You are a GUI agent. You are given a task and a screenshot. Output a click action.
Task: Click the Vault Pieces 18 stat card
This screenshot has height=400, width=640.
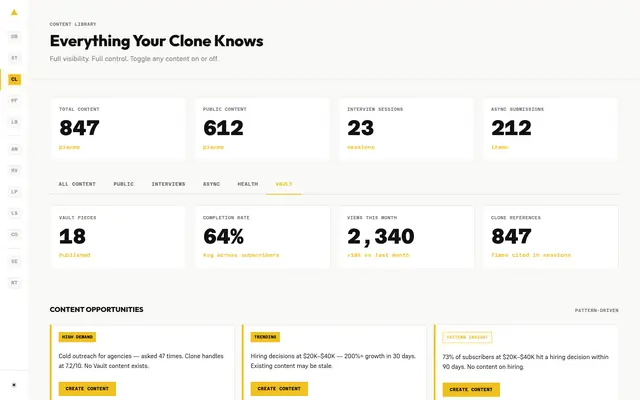[x=118, y=237]
